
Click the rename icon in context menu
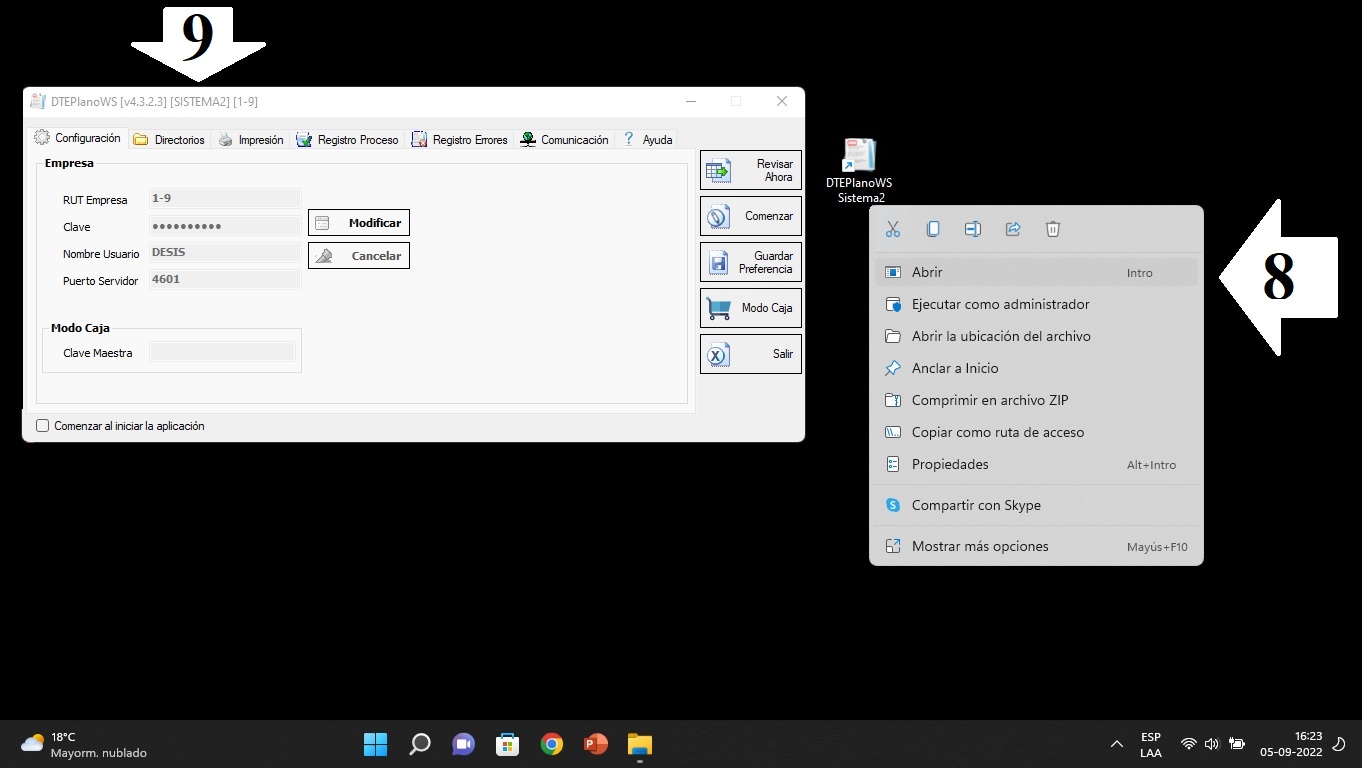973,229
